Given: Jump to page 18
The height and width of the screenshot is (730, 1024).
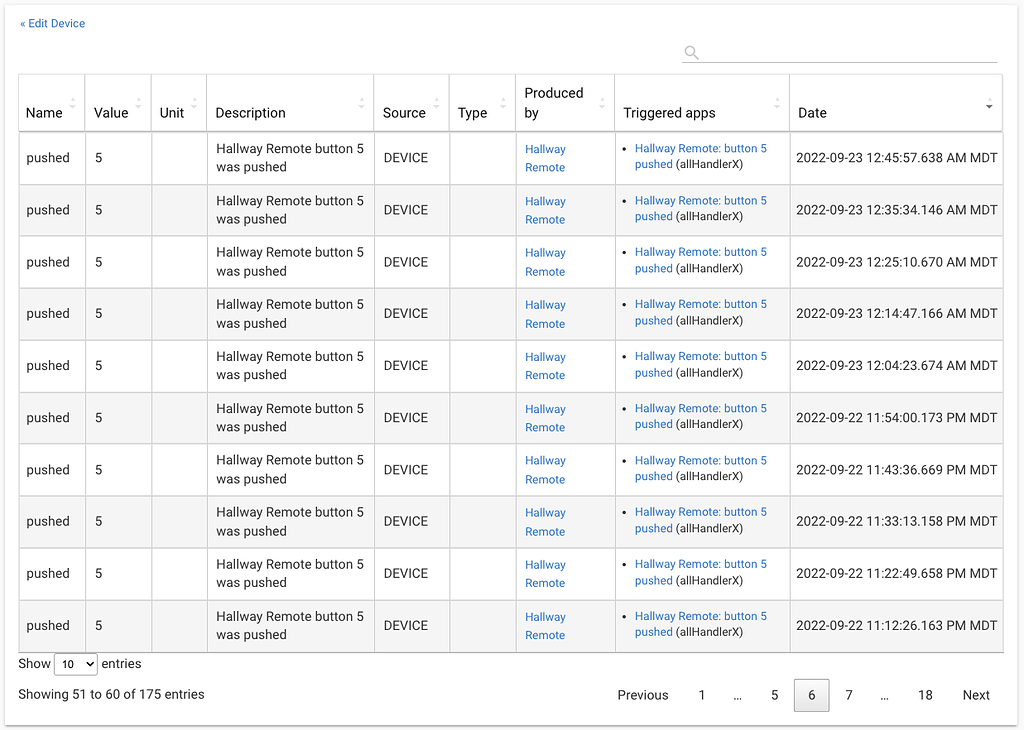Looking at the screenshot, I should point(925,695).
